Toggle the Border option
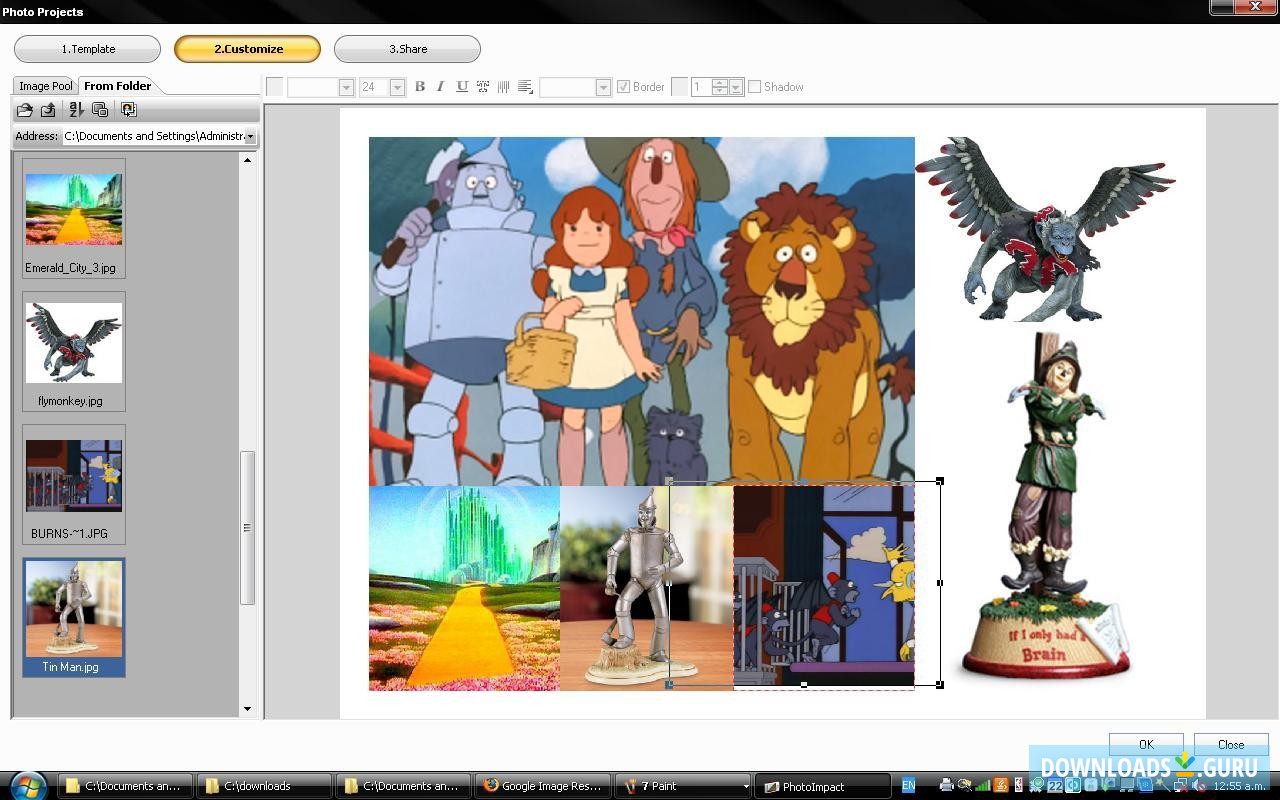Viewport: 1280px width, 800px height. (623, 87)
